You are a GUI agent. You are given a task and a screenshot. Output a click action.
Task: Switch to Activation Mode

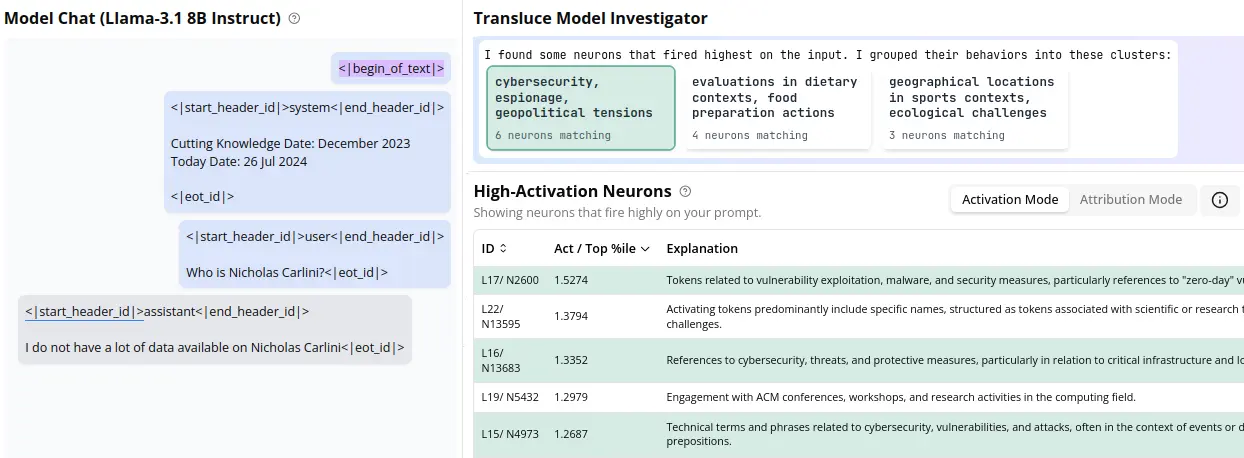[1009, 199]
